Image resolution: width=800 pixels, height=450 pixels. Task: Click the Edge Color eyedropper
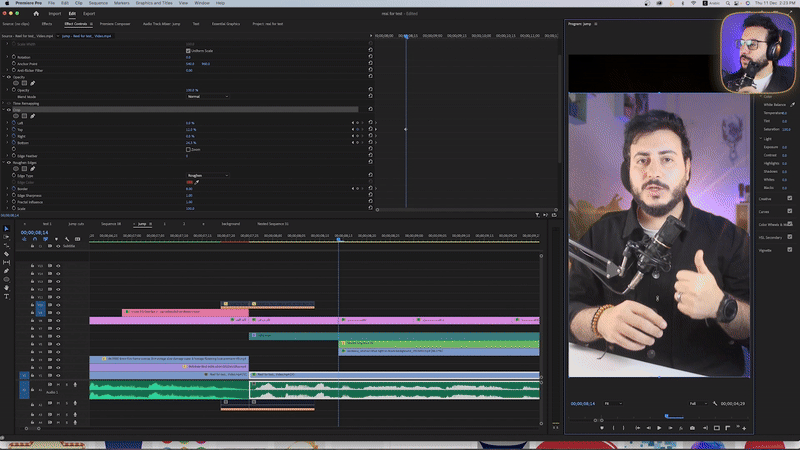pyautogui.click(x=197, y=182)
